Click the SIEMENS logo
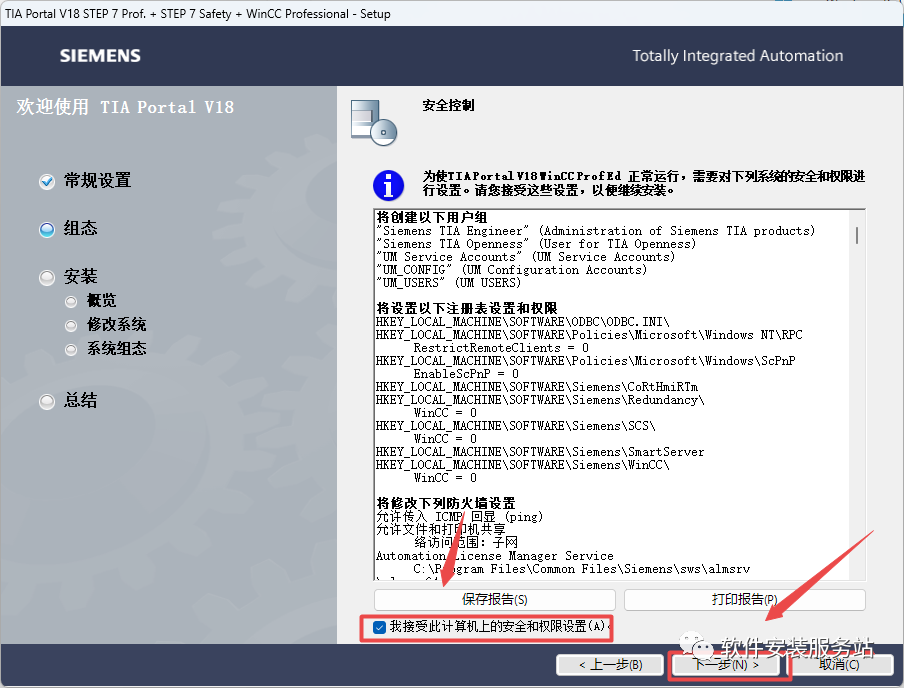 coord(100,55)
